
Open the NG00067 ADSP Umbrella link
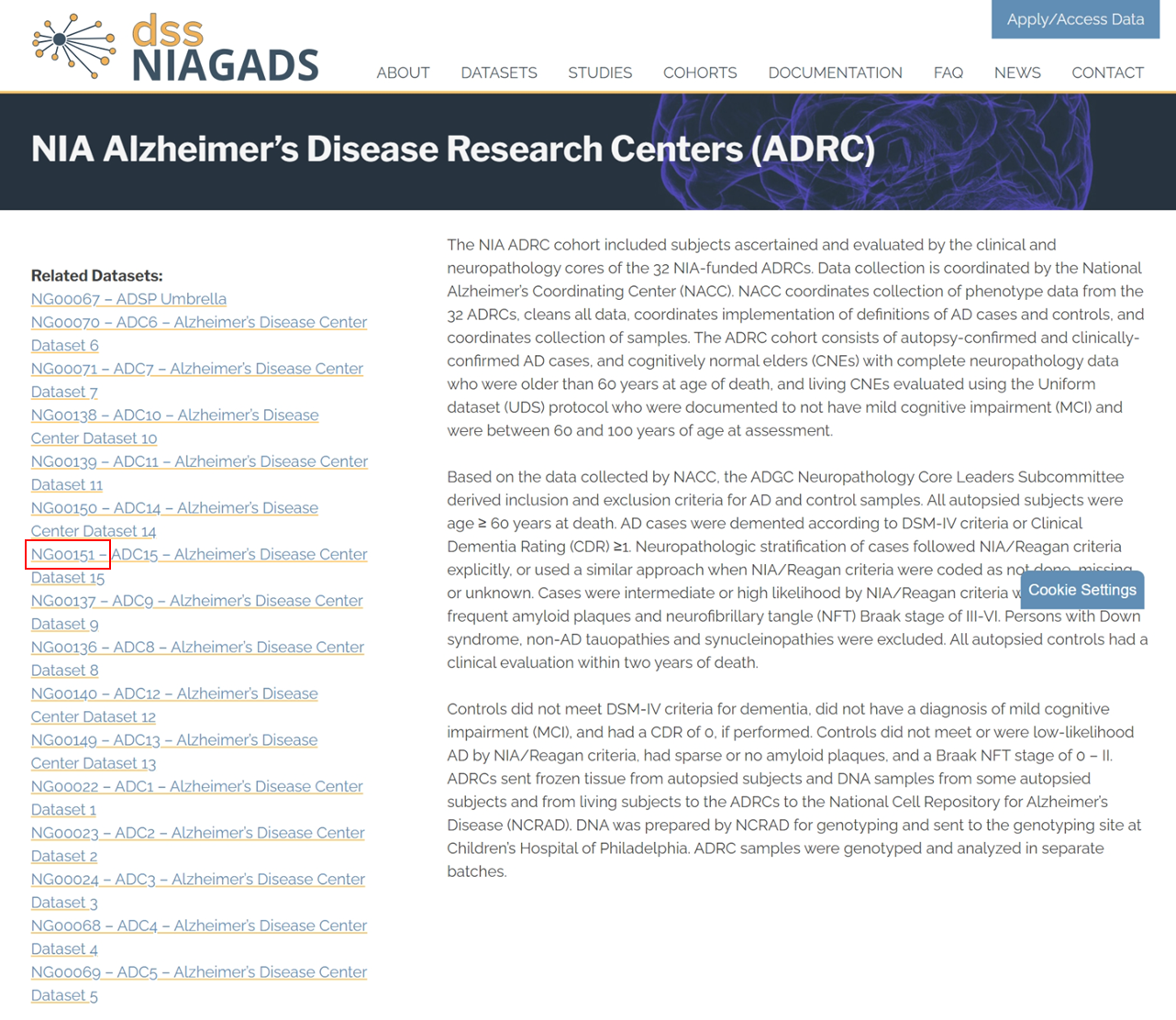coord(128,299)
